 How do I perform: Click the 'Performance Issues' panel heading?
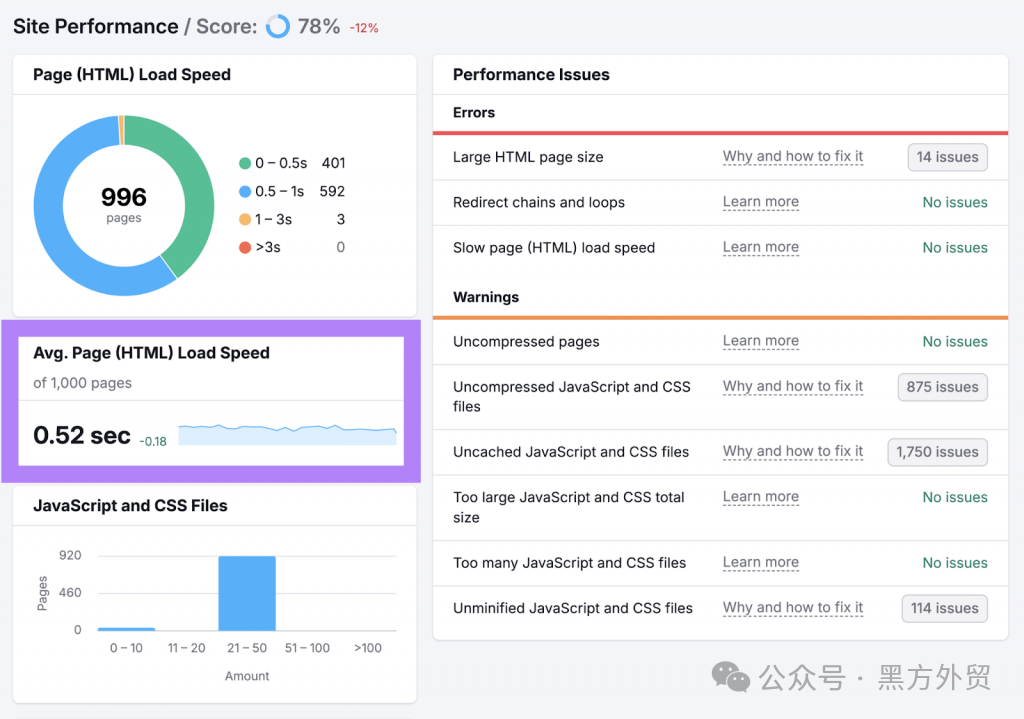point(531,74)
